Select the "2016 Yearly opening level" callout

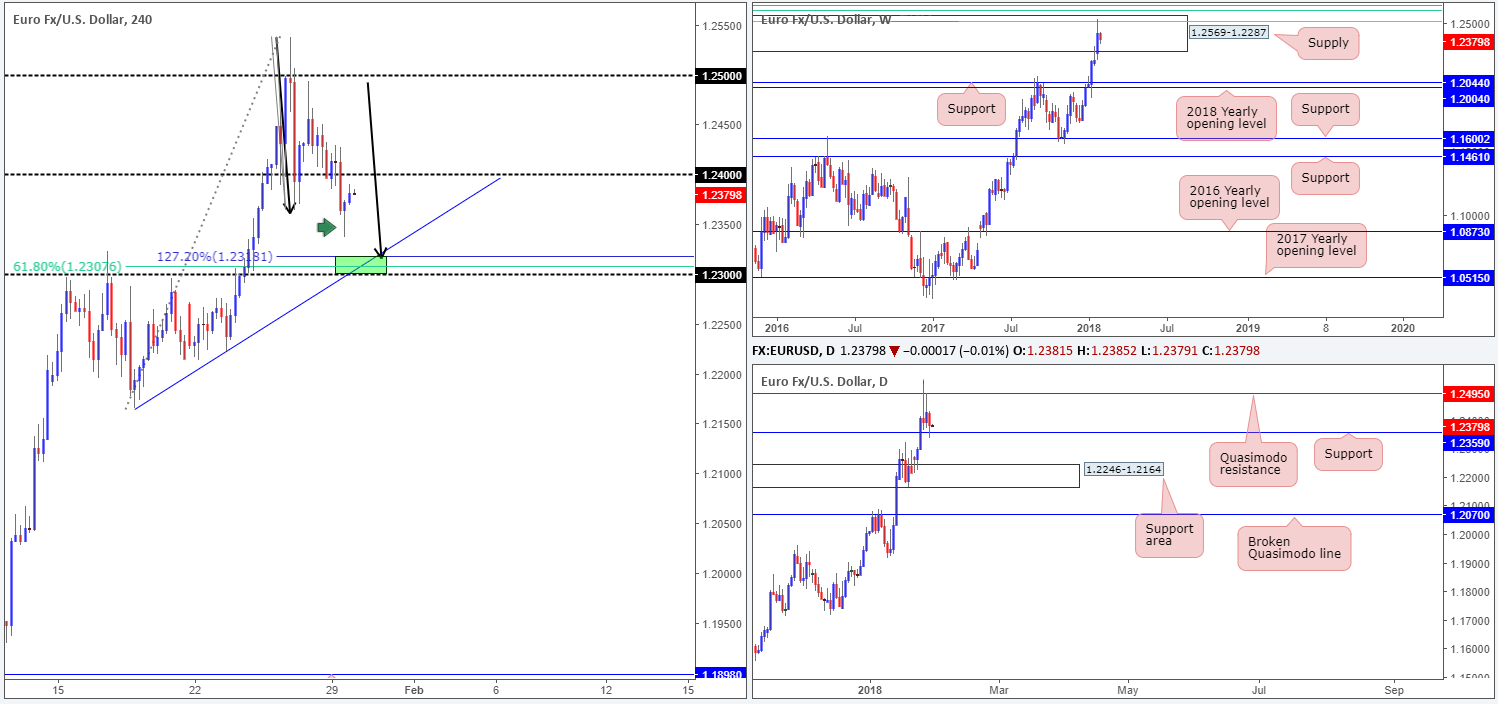(1228, 197)
